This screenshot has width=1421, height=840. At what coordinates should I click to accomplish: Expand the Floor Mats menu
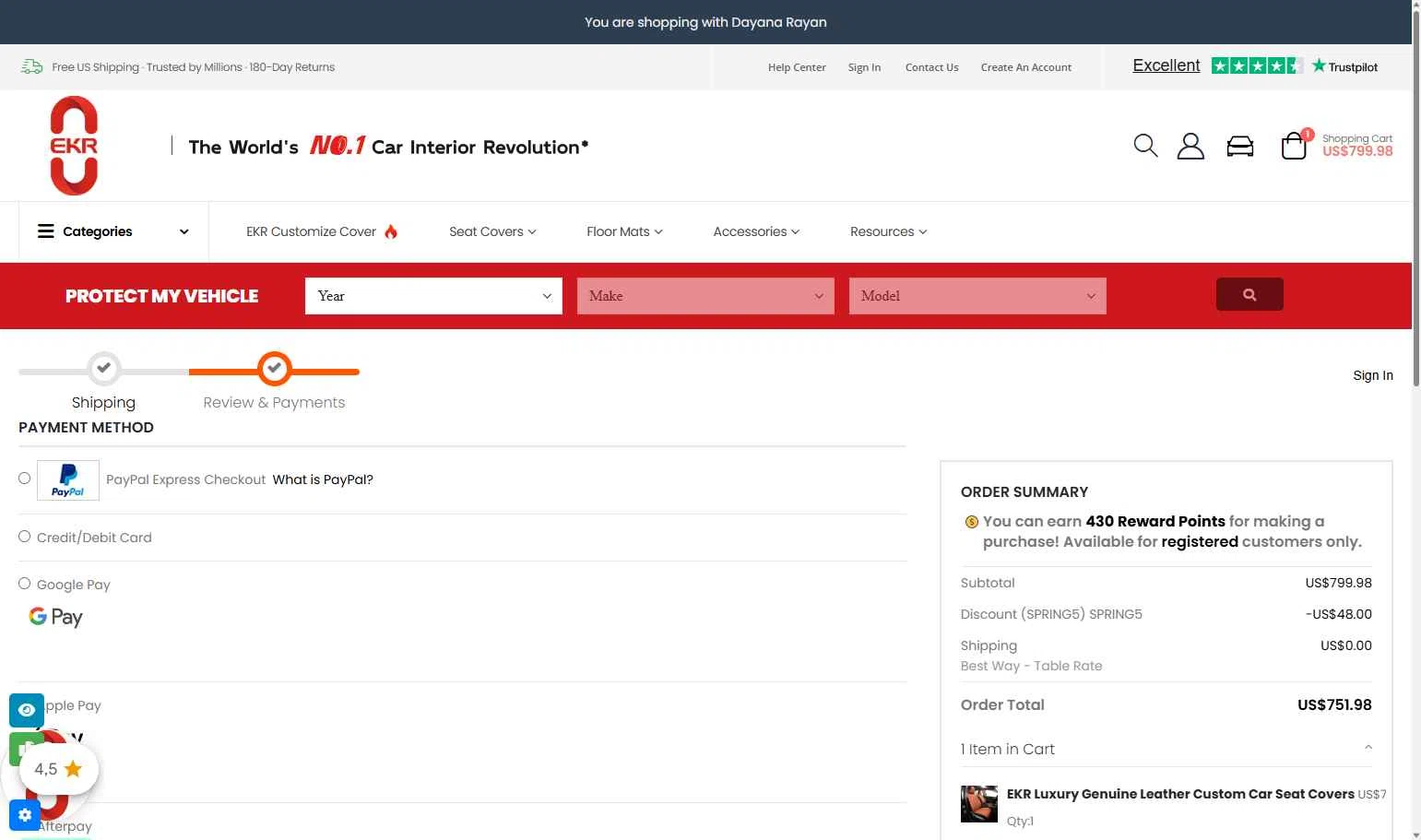[624, 231]
